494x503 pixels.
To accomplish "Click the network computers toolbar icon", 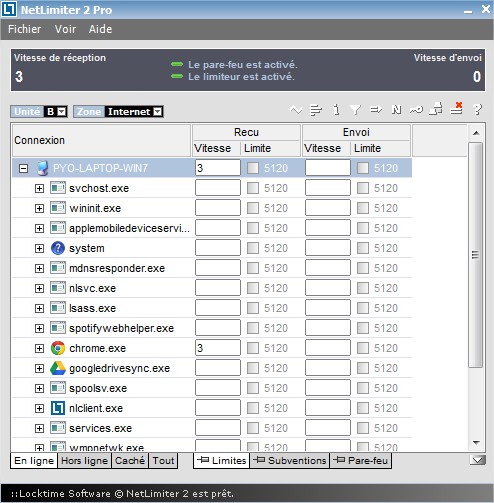I will click(x=436, y=109).
